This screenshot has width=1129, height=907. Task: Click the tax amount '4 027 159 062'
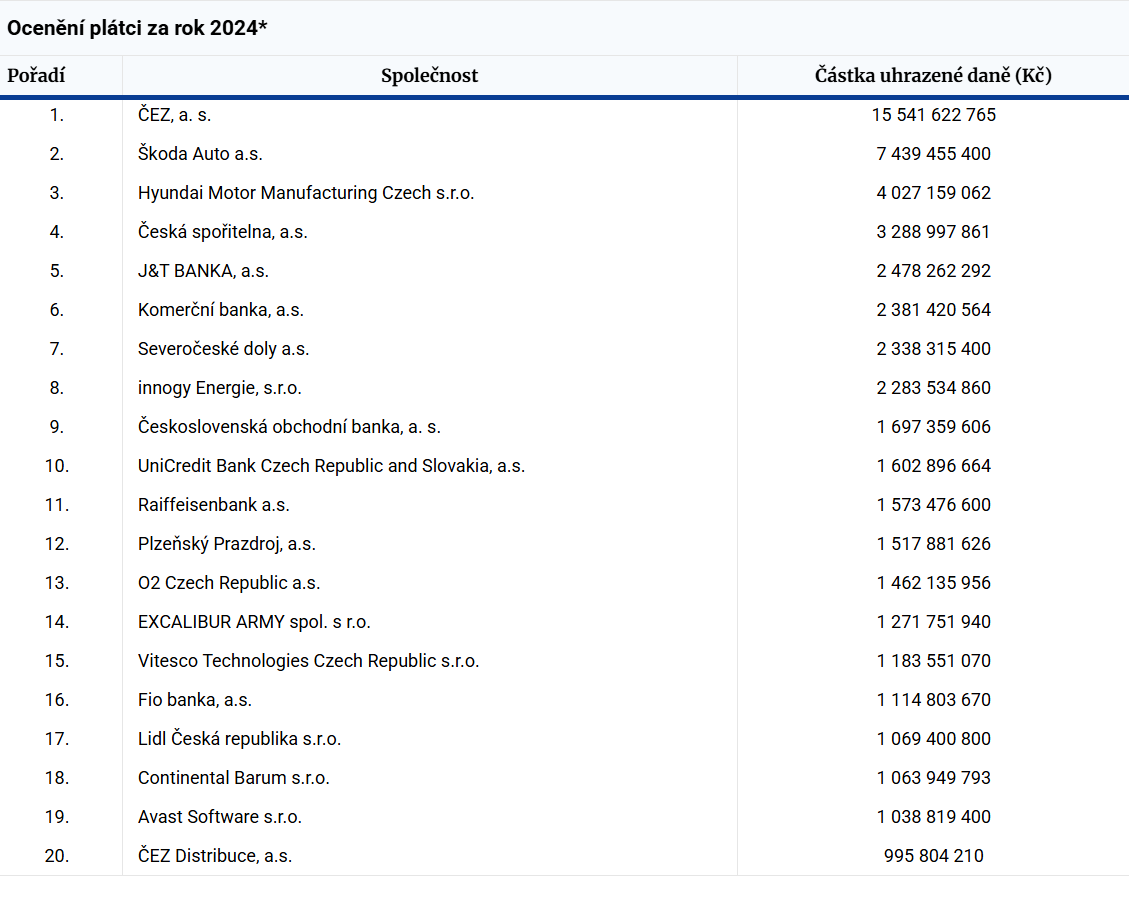[x=934, y=193]
